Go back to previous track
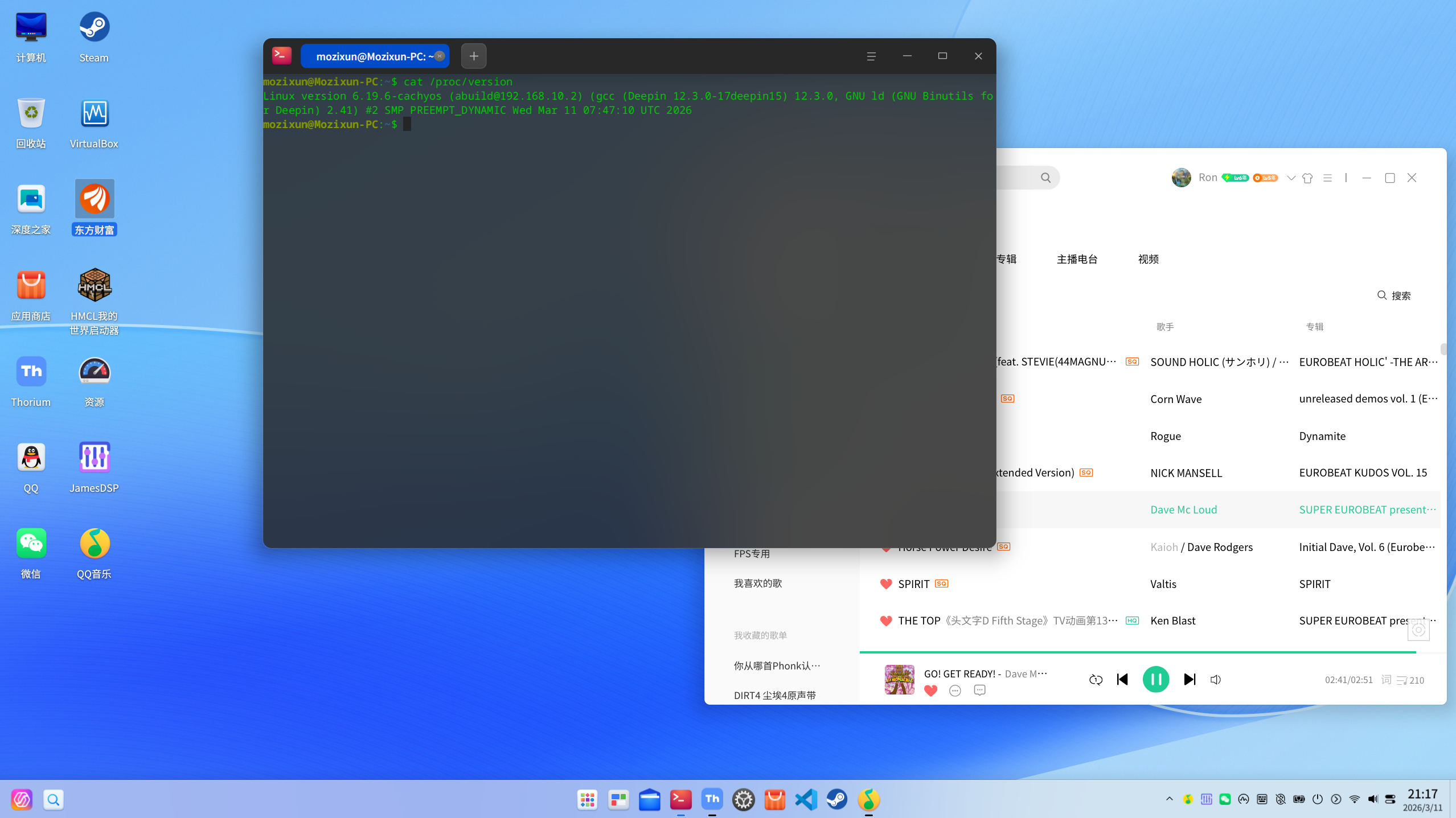The height and width of the screenshot is (818, 1456). (1122, 679)
